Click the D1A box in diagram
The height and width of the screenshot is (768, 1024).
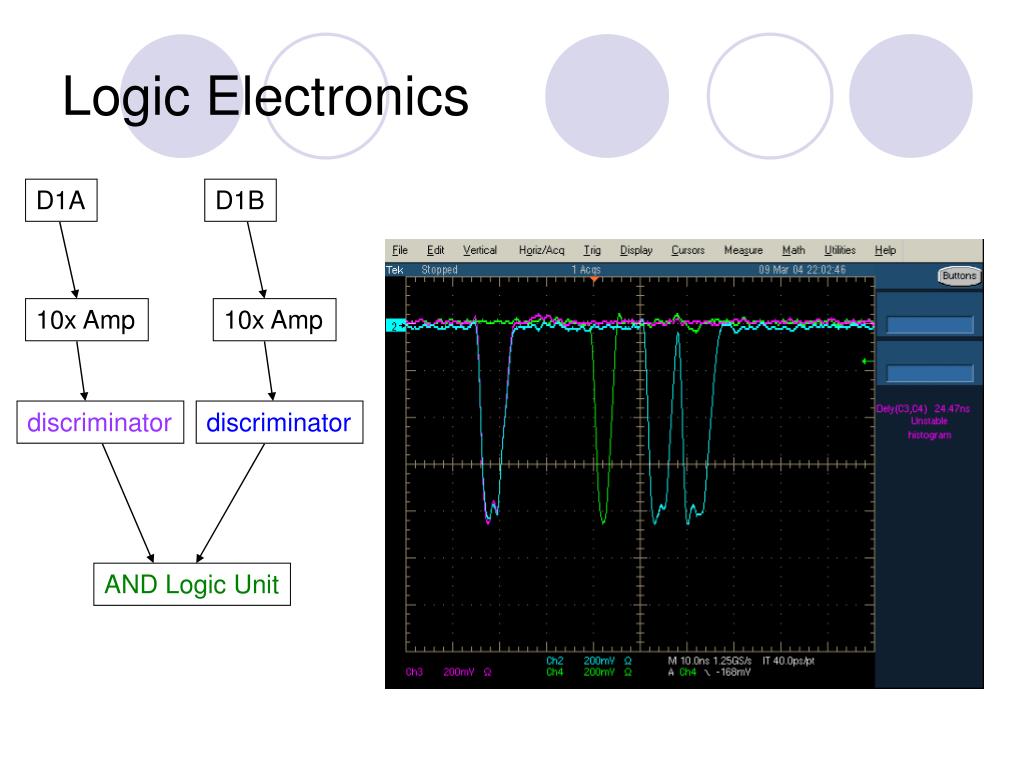coord(61,200)
